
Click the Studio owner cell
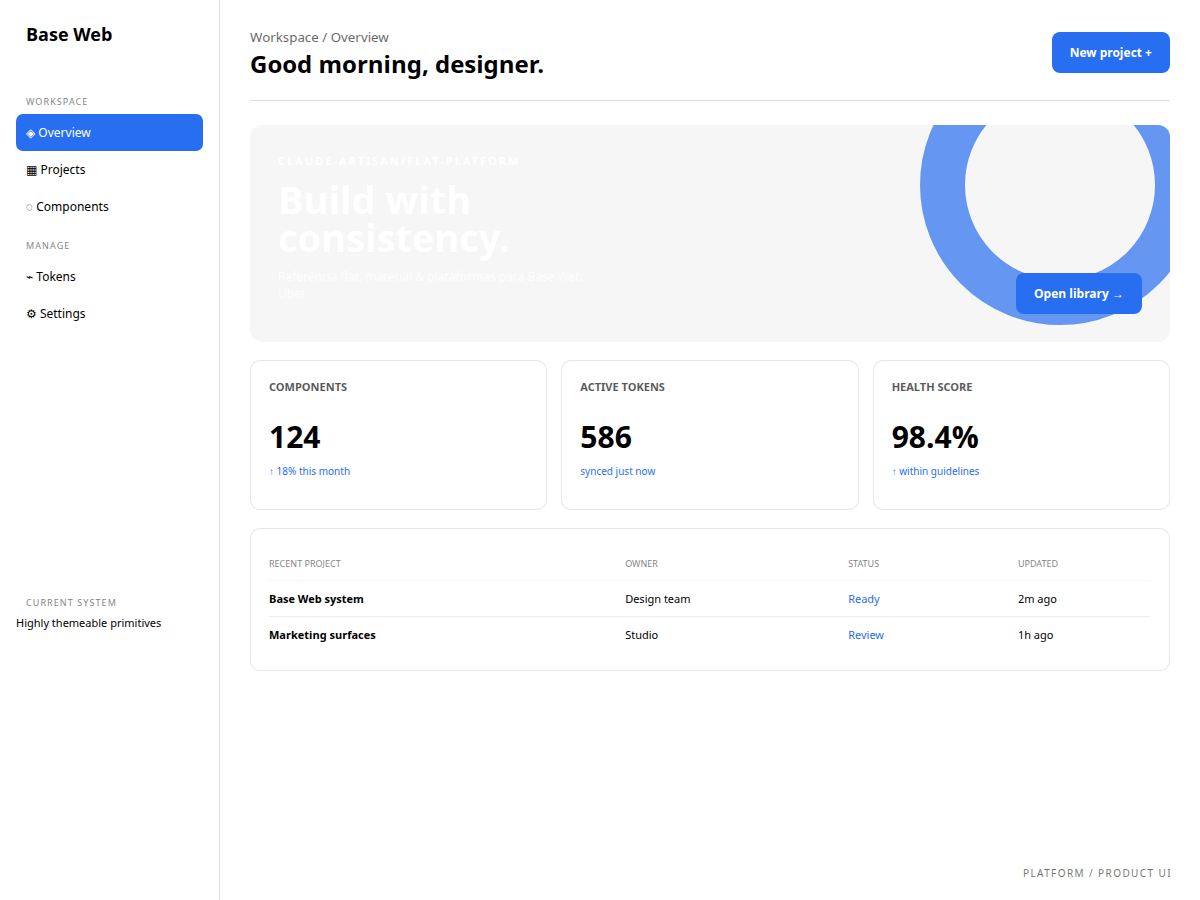[x=642, y=635]
